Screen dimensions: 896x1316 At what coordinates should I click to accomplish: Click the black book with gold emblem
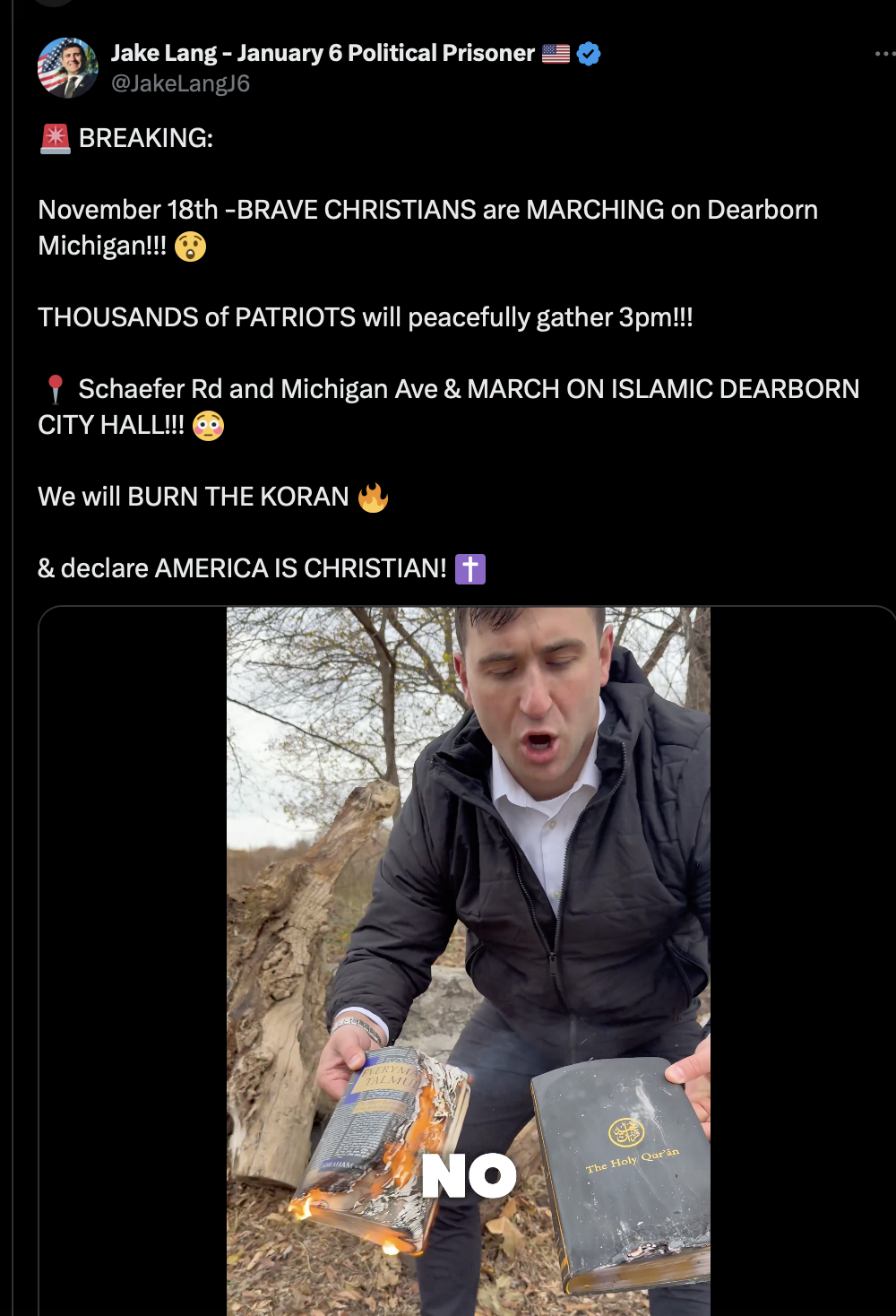pos(623,1165)
